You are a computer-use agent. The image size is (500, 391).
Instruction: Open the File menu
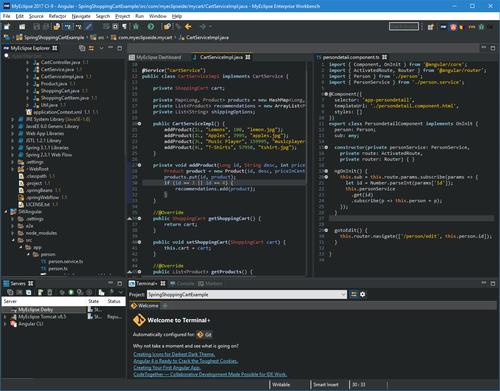[x=6, y=16]
